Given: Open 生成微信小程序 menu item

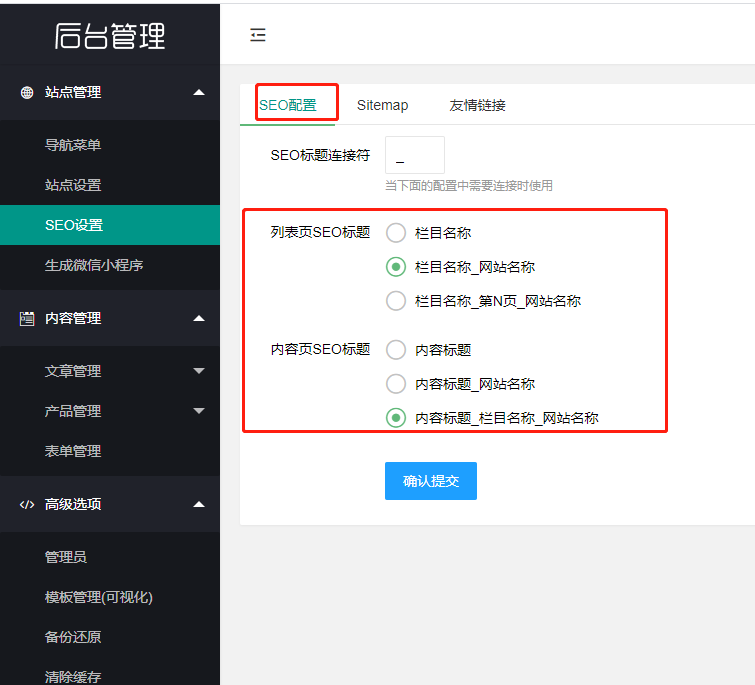Looking at the screenshot, I should coord(110,265).
